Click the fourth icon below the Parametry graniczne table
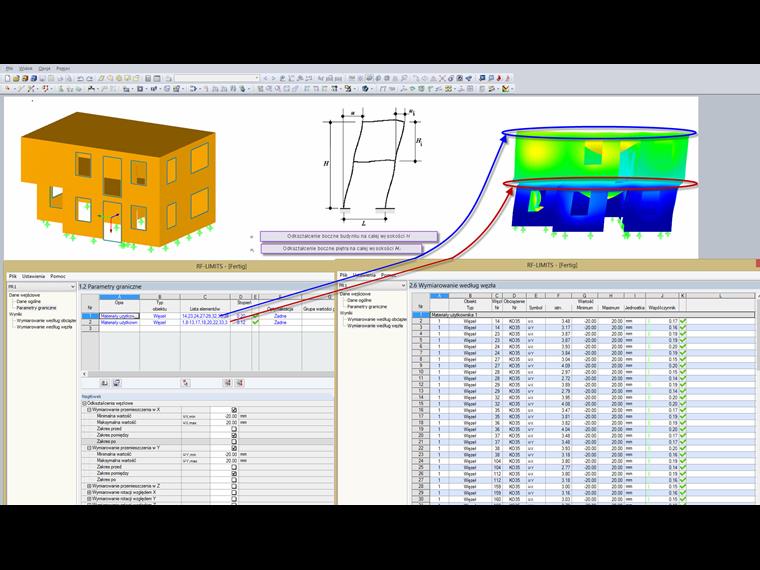Image resolution: width=760 pixels, height=570 pixels. [x=227, y=383]
